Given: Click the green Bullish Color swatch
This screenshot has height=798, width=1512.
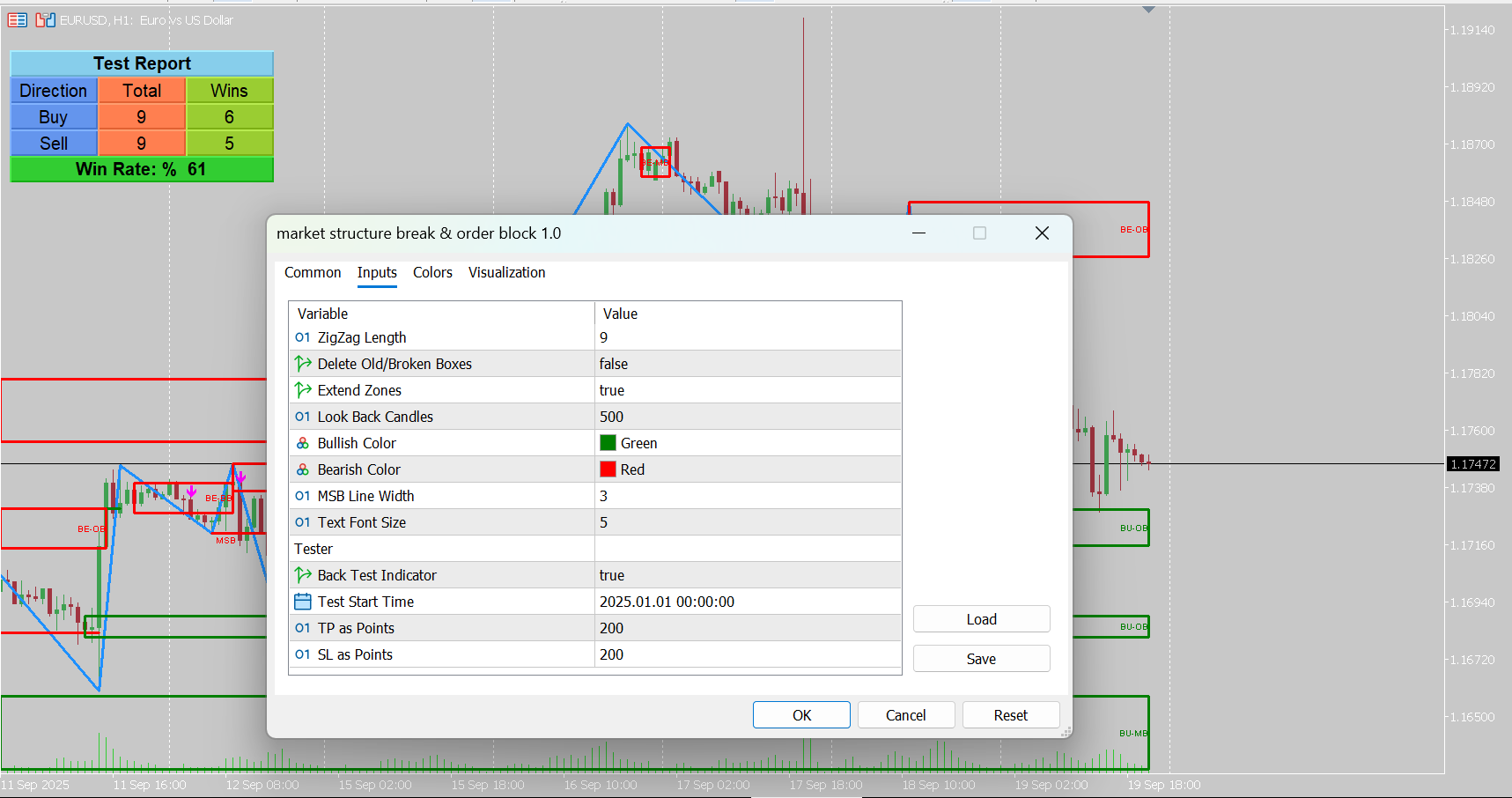Looking at the screenshot, I should 608,443.
